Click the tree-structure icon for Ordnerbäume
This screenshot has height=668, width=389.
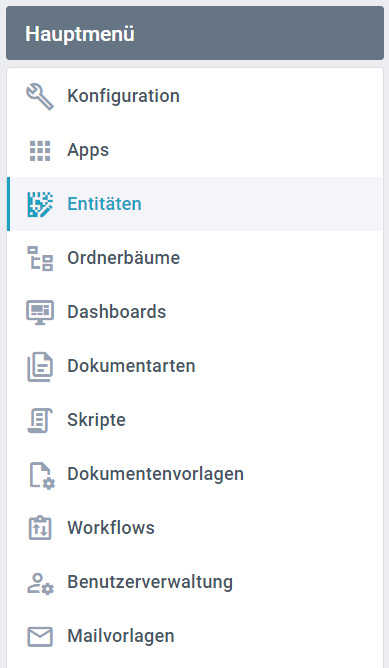40,258
